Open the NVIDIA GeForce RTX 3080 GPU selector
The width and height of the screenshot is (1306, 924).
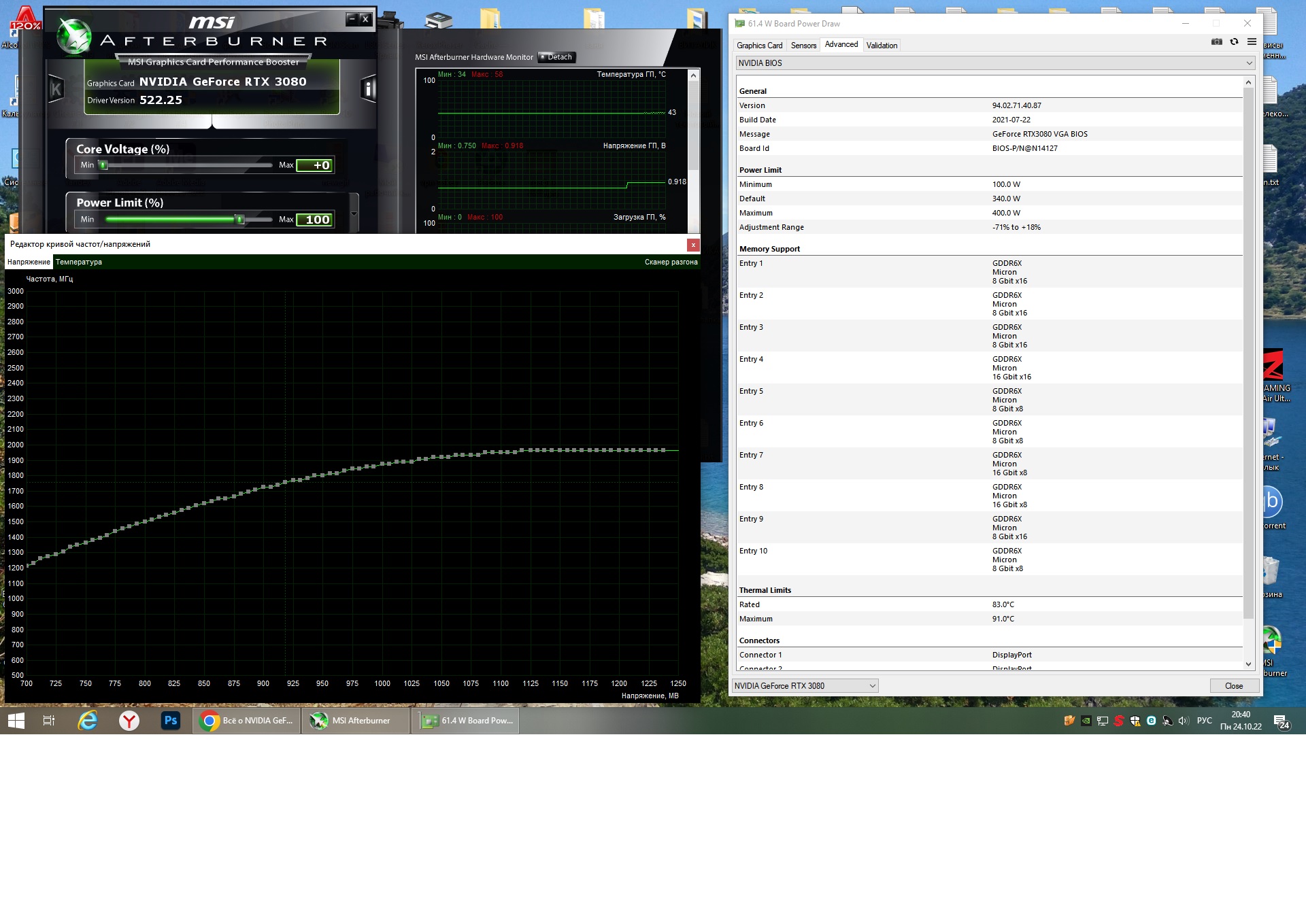(805, 685)
